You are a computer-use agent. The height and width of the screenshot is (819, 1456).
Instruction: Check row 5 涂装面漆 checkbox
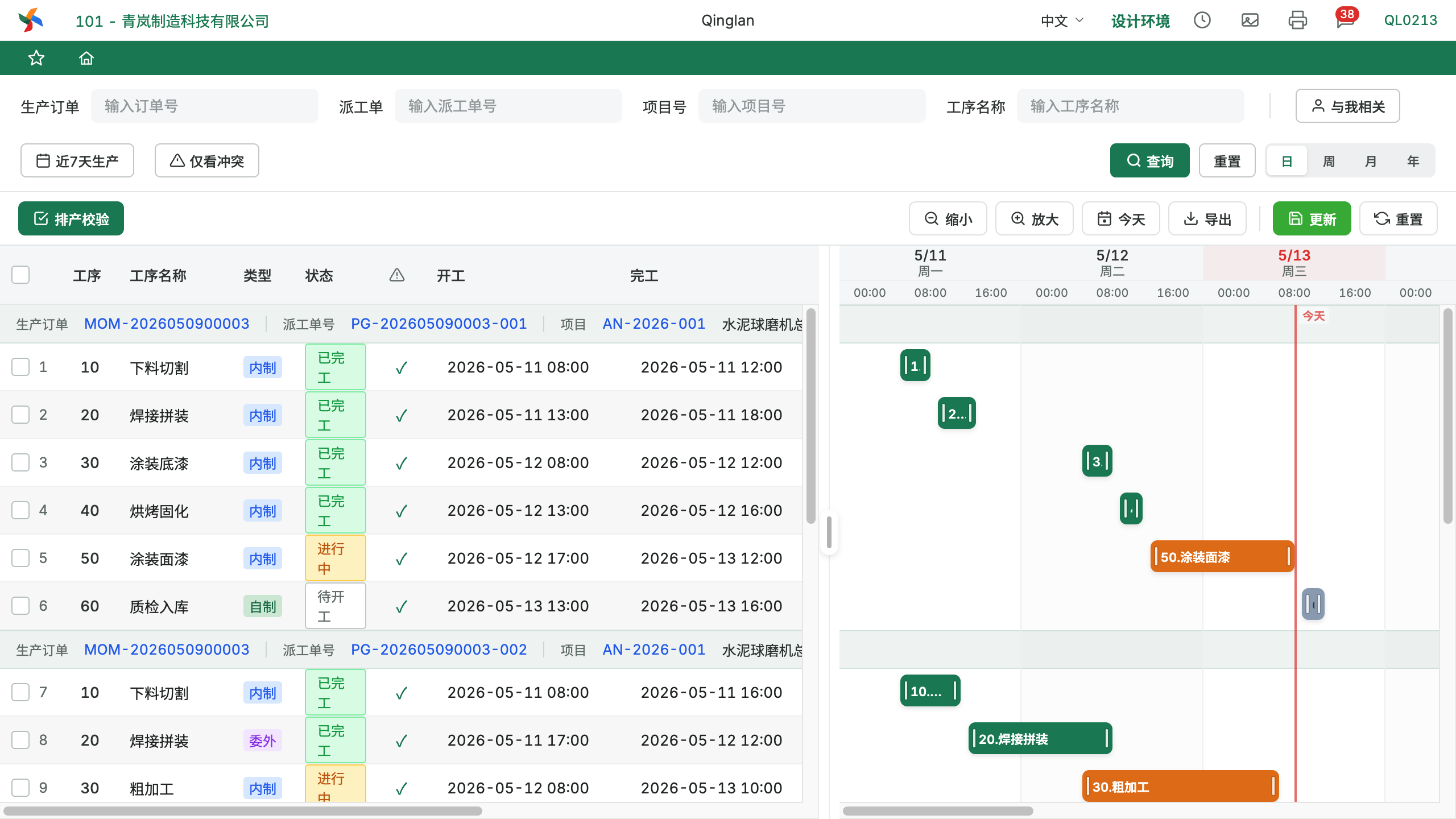[20, 558]
